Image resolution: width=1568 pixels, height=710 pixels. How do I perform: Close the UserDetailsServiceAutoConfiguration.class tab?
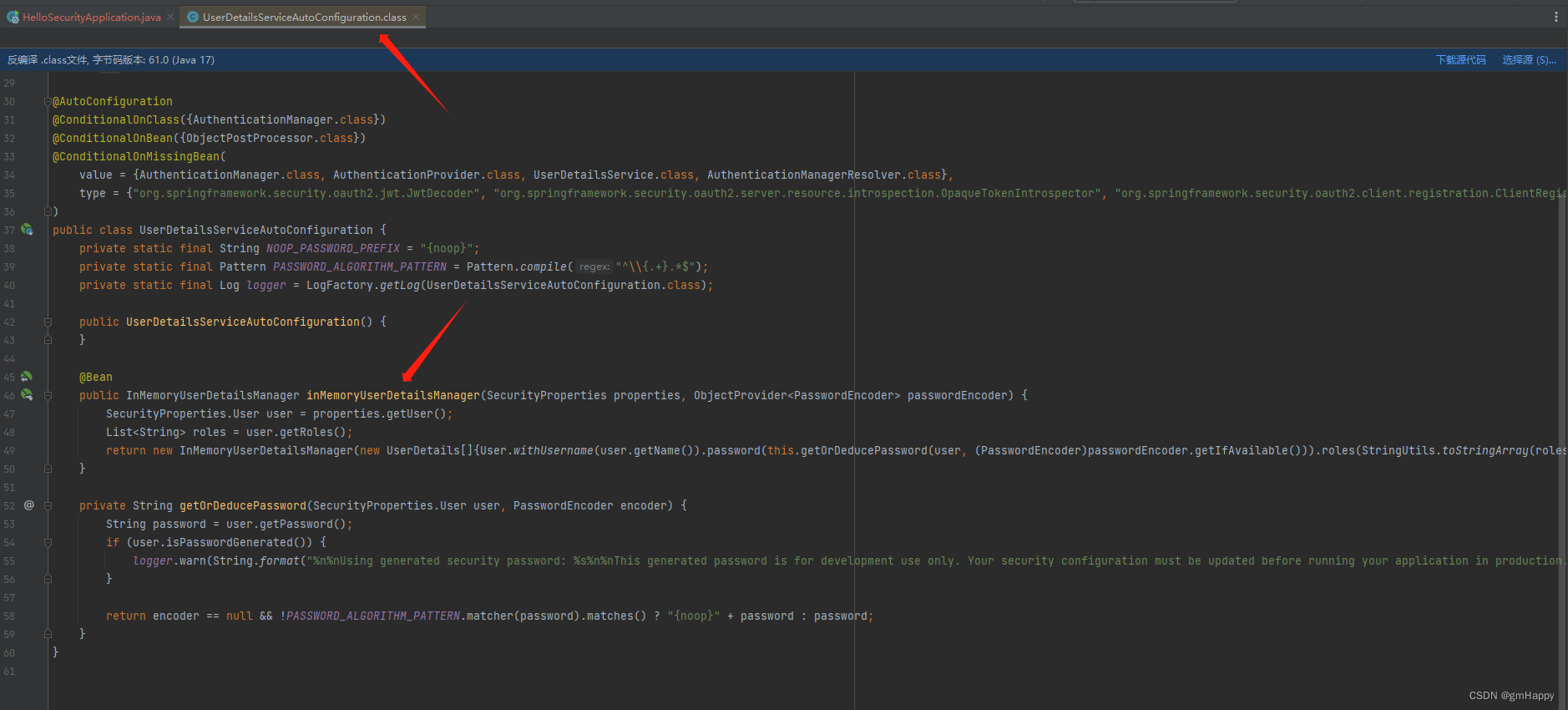(x=416, y=17)
